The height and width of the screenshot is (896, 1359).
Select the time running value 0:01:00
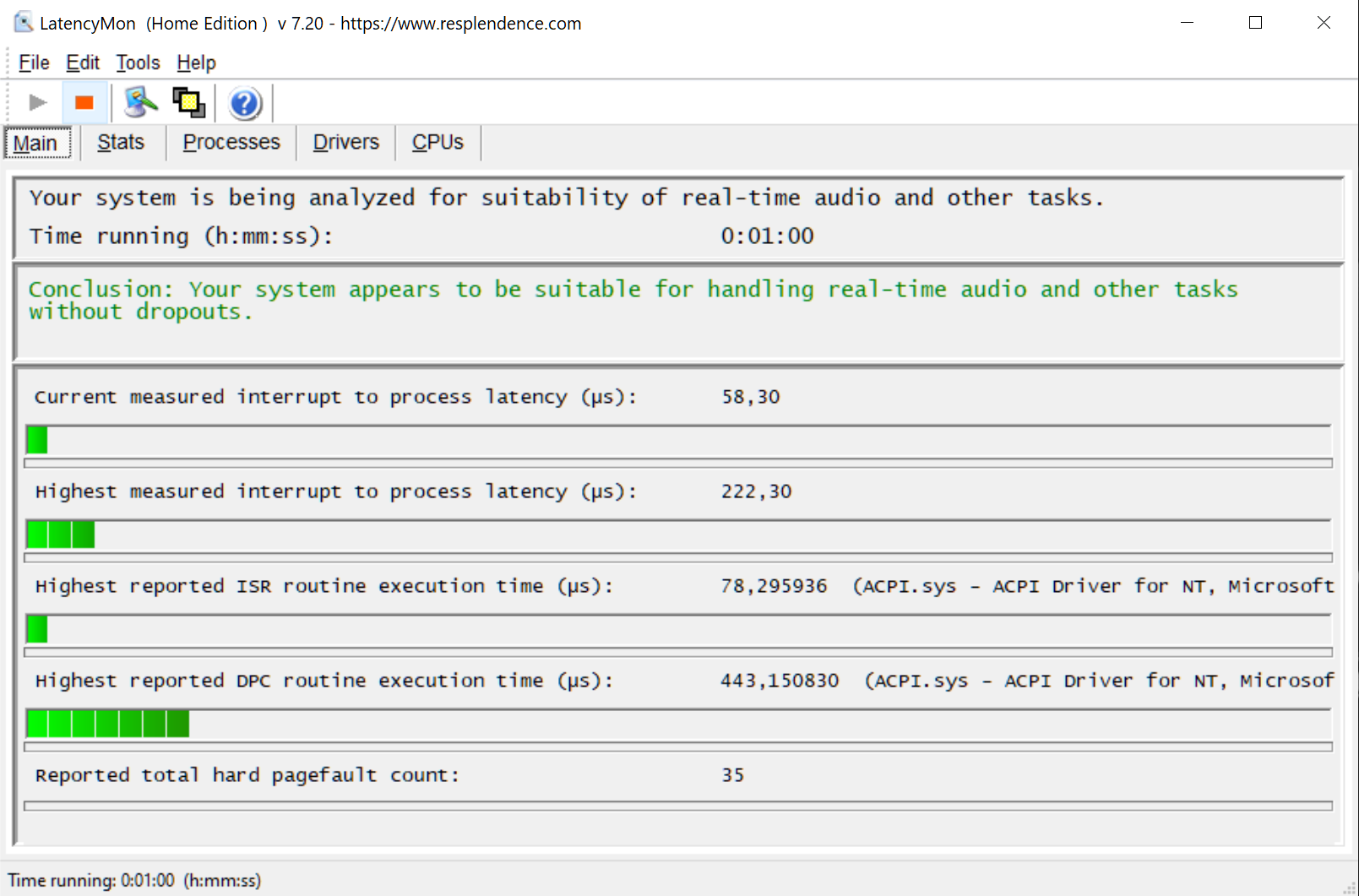point(767,236)
